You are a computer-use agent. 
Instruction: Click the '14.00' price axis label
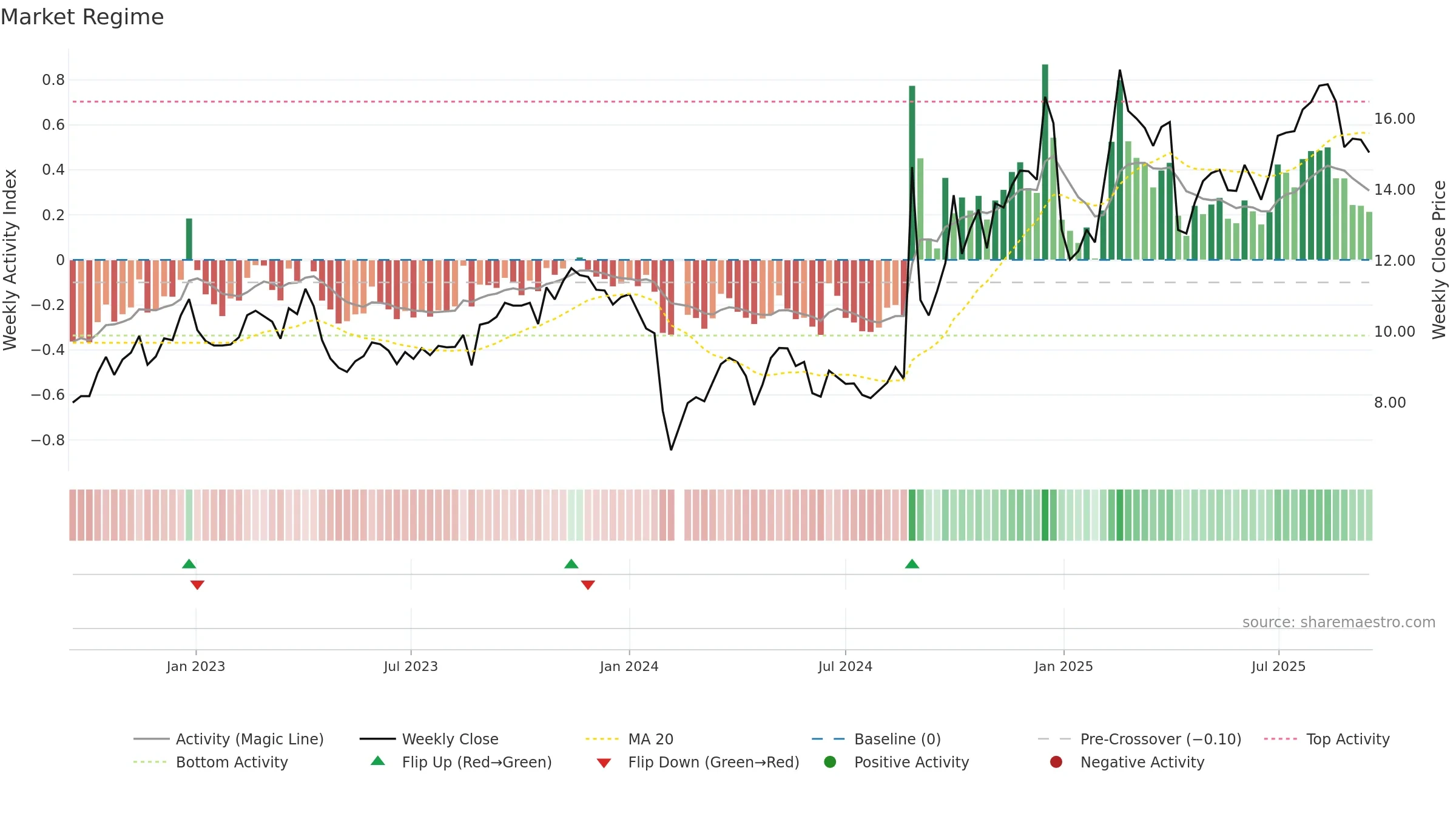click(1394, 190)
